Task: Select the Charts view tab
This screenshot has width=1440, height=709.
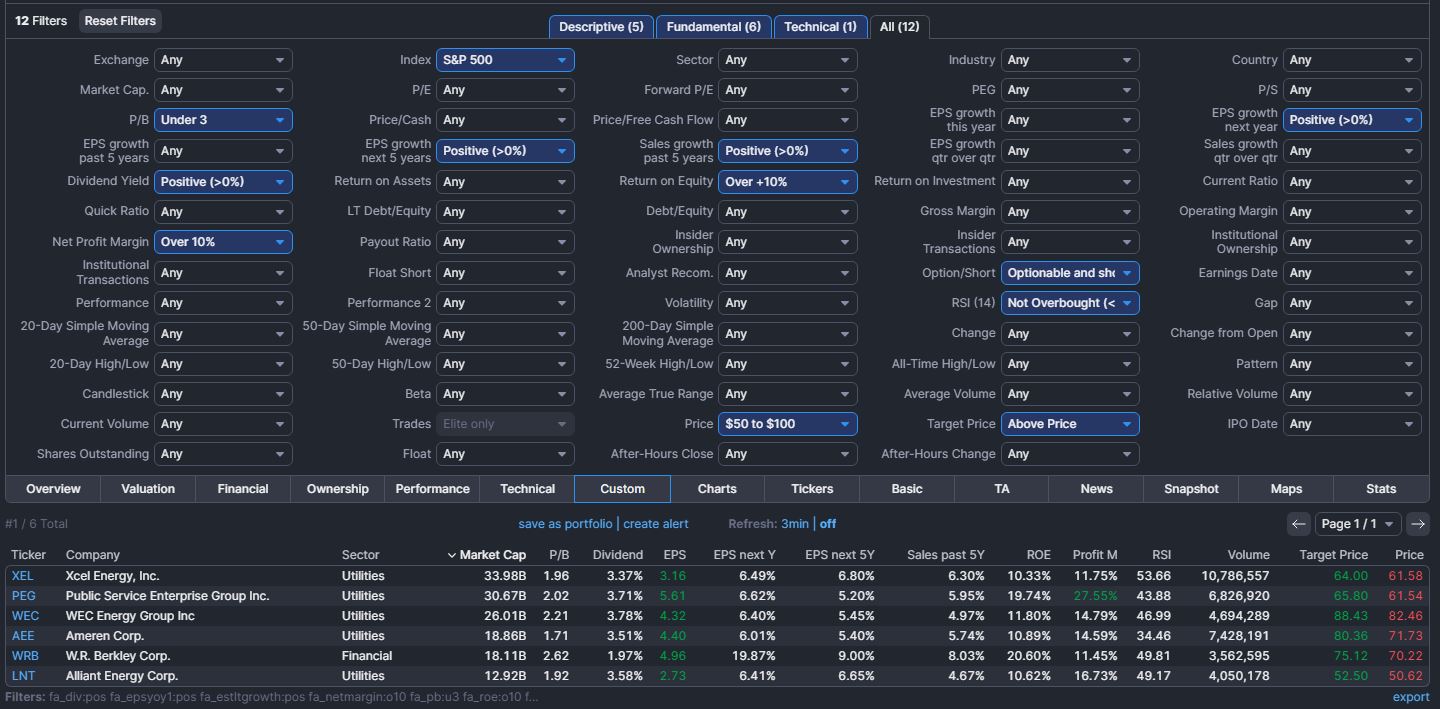Action: (x=717, y=489)
